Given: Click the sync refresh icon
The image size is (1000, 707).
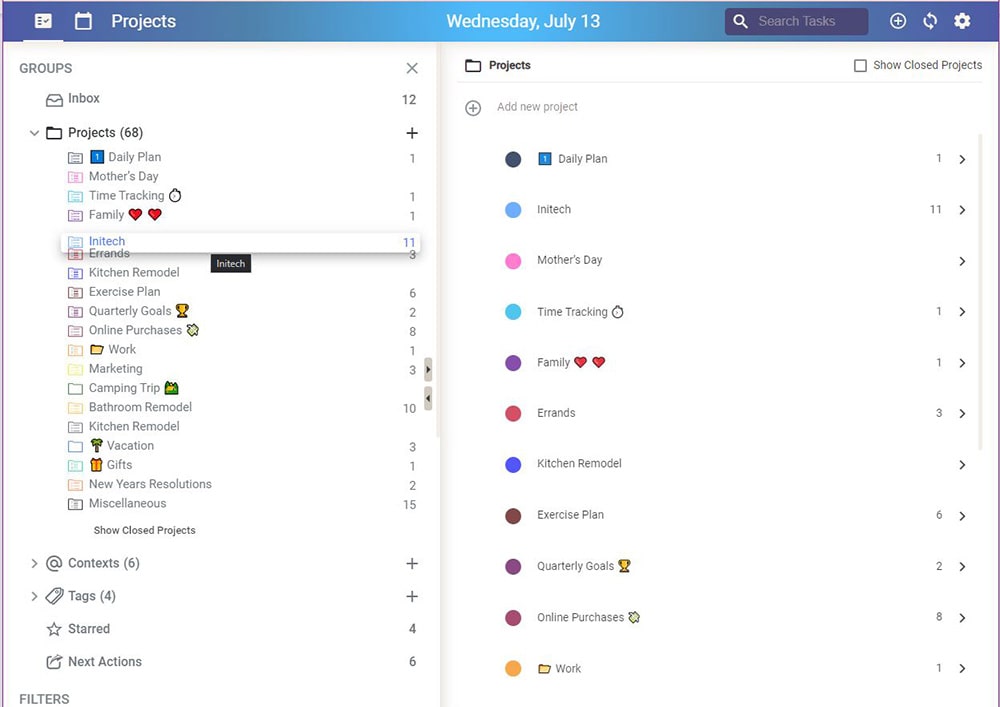Looking at the screenshot, I should point(930,21).
